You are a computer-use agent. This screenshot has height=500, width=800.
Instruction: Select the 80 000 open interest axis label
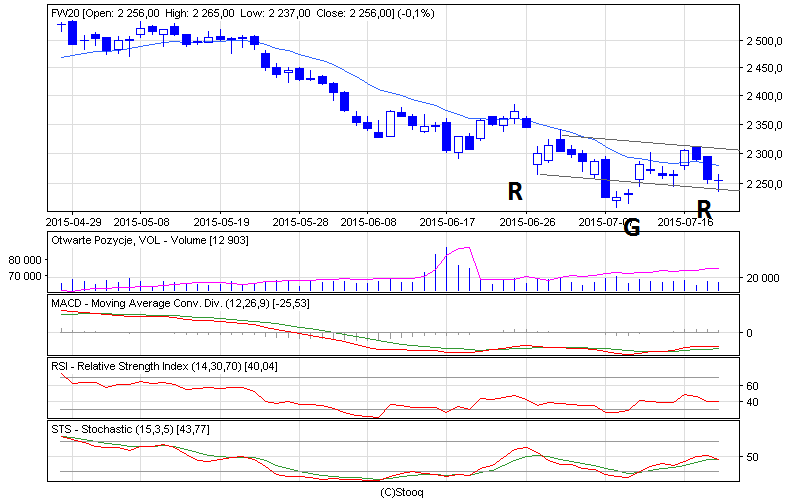tap(24, 260)
